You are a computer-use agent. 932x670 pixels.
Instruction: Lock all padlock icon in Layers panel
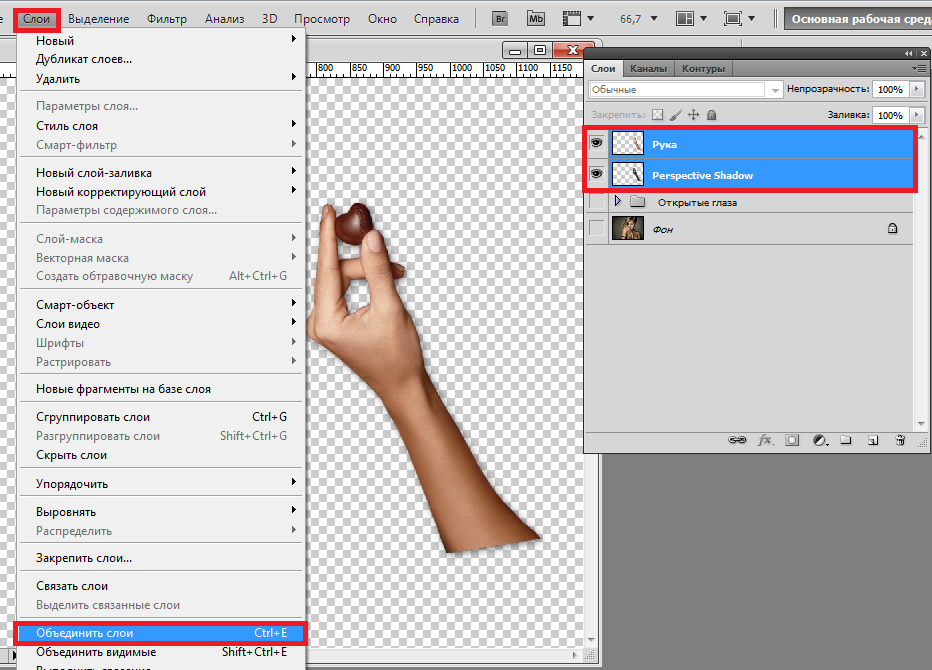711,115
